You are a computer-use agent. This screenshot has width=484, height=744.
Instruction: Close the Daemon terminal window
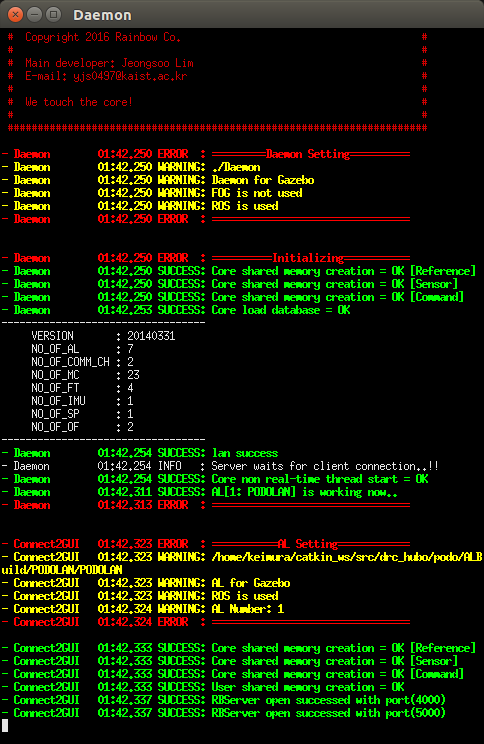(x=15, y=15)
